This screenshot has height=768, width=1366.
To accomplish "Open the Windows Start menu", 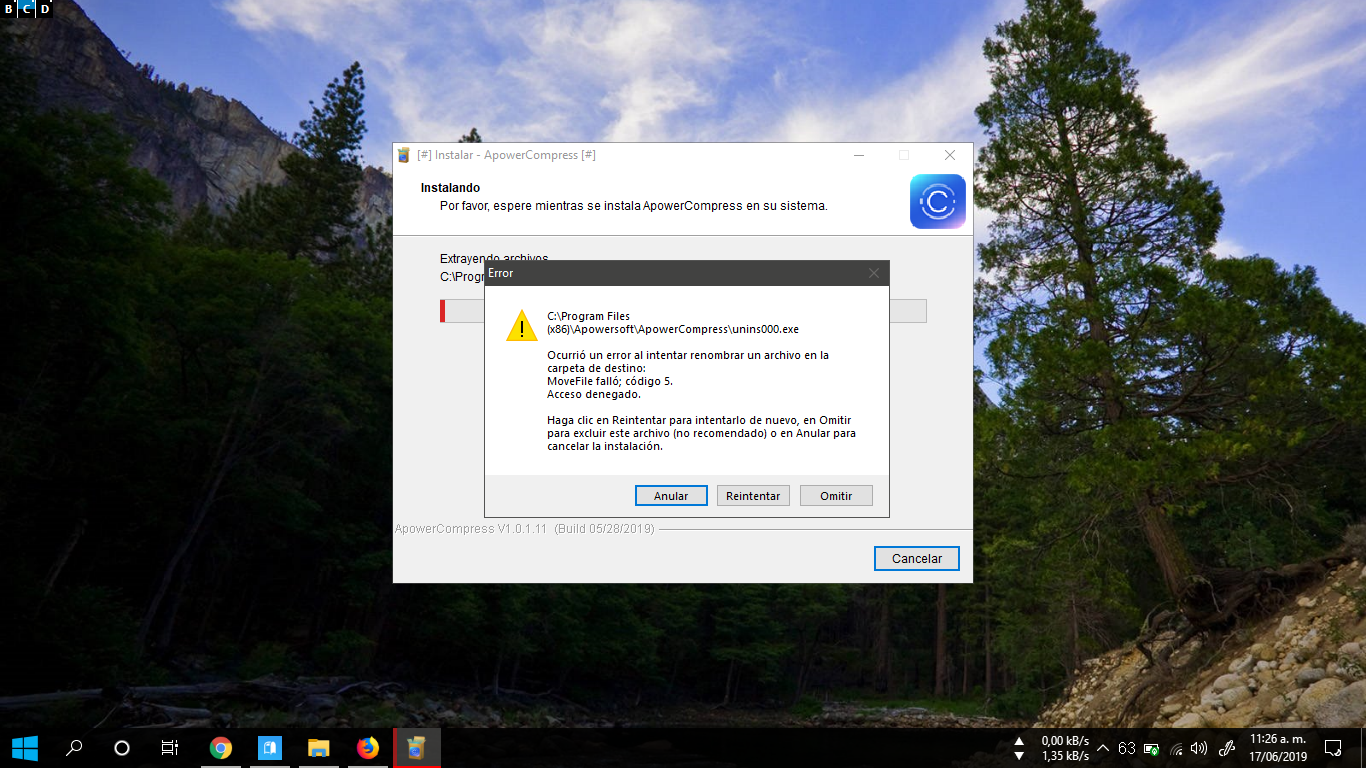I will (24, 748).
